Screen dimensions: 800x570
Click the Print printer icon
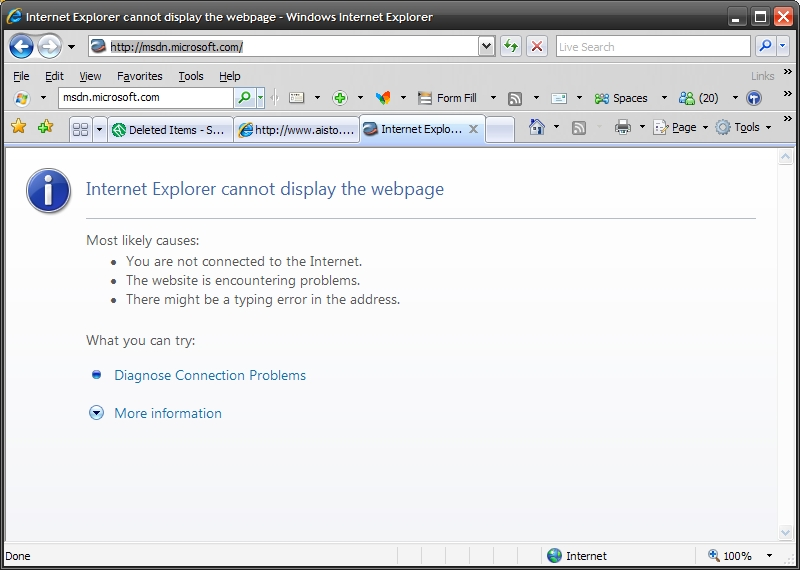point(622,127)
